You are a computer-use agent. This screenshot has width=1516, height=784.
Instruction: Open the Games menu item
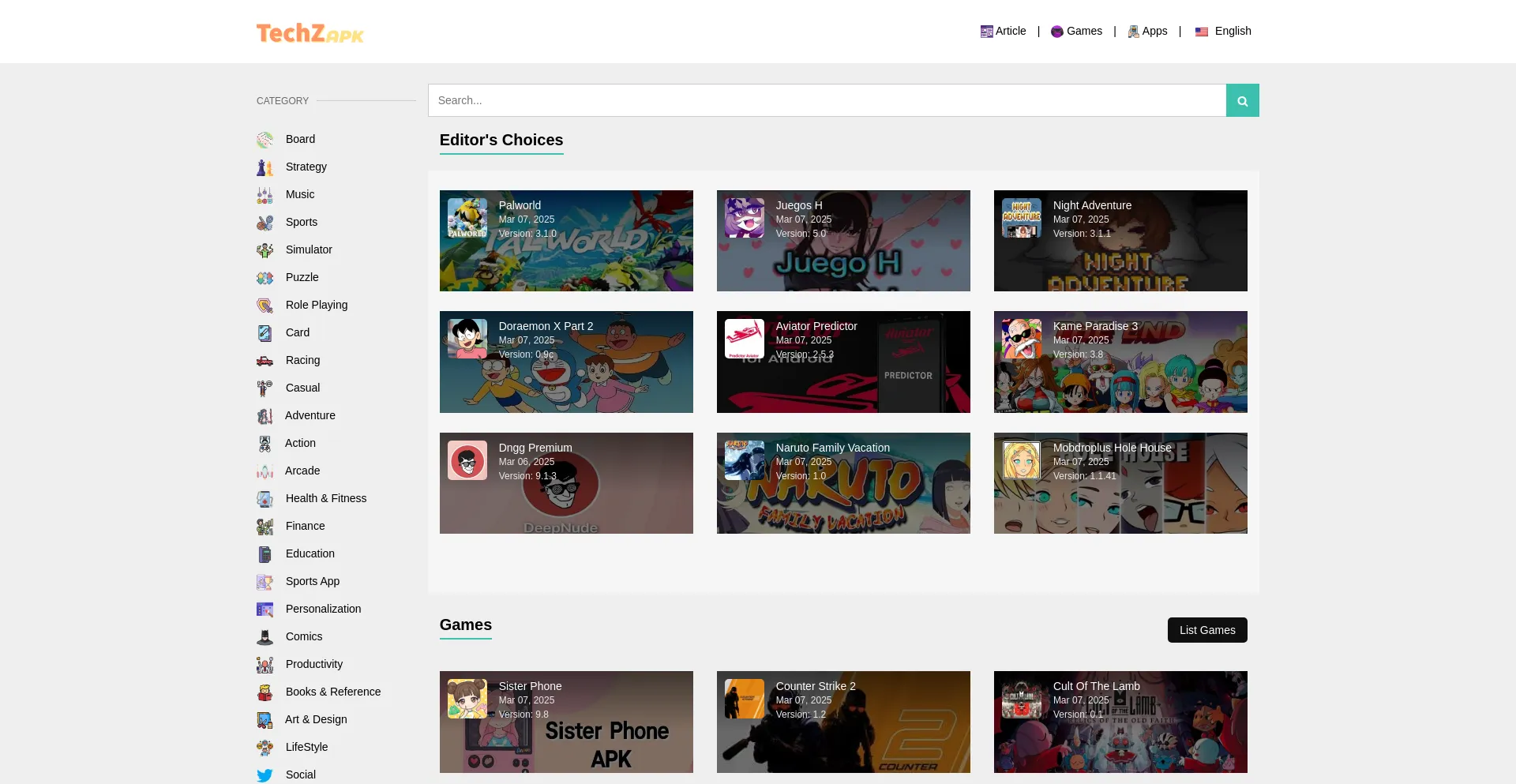tap(1076, 32)
